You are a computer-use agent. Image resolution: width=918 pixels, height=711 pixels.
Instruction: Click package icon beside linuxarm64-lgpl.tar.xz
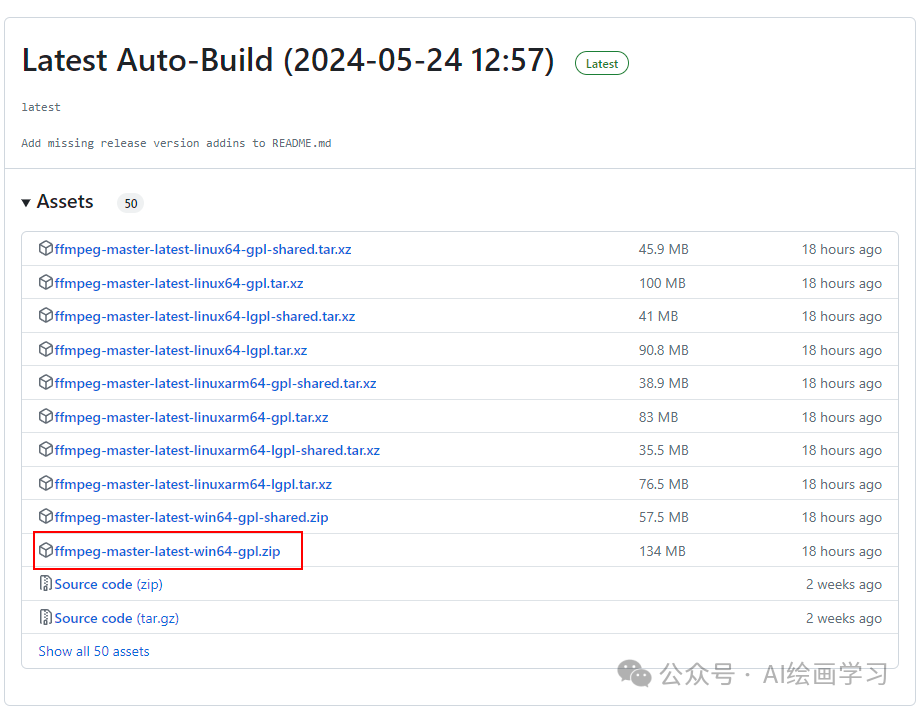point(46,484)
